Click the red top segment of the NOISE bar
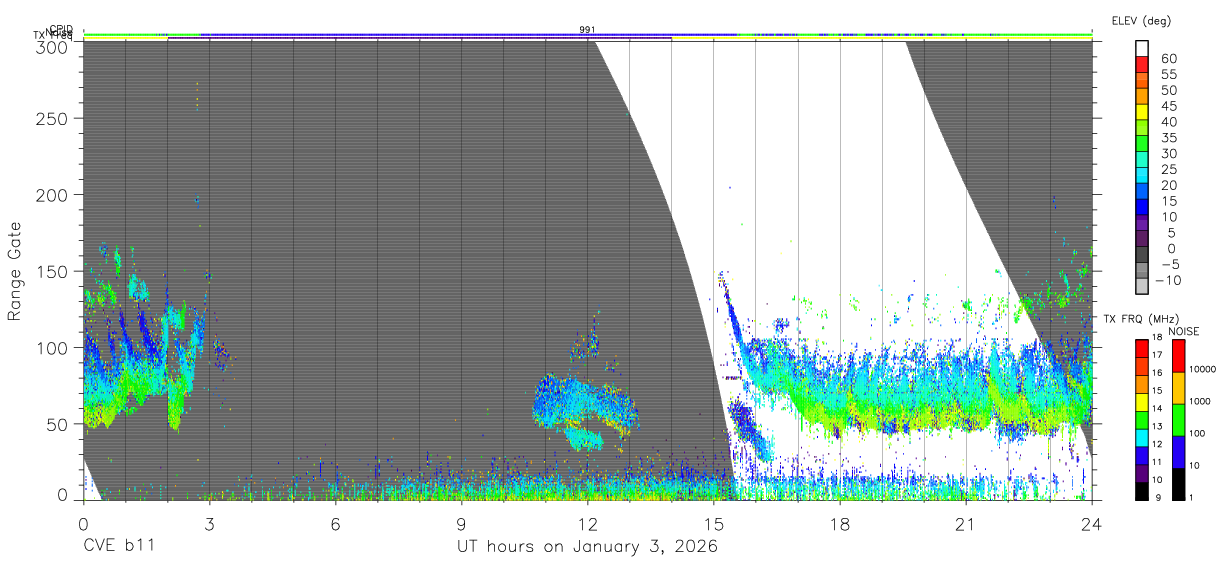 tap(1178, 356)
